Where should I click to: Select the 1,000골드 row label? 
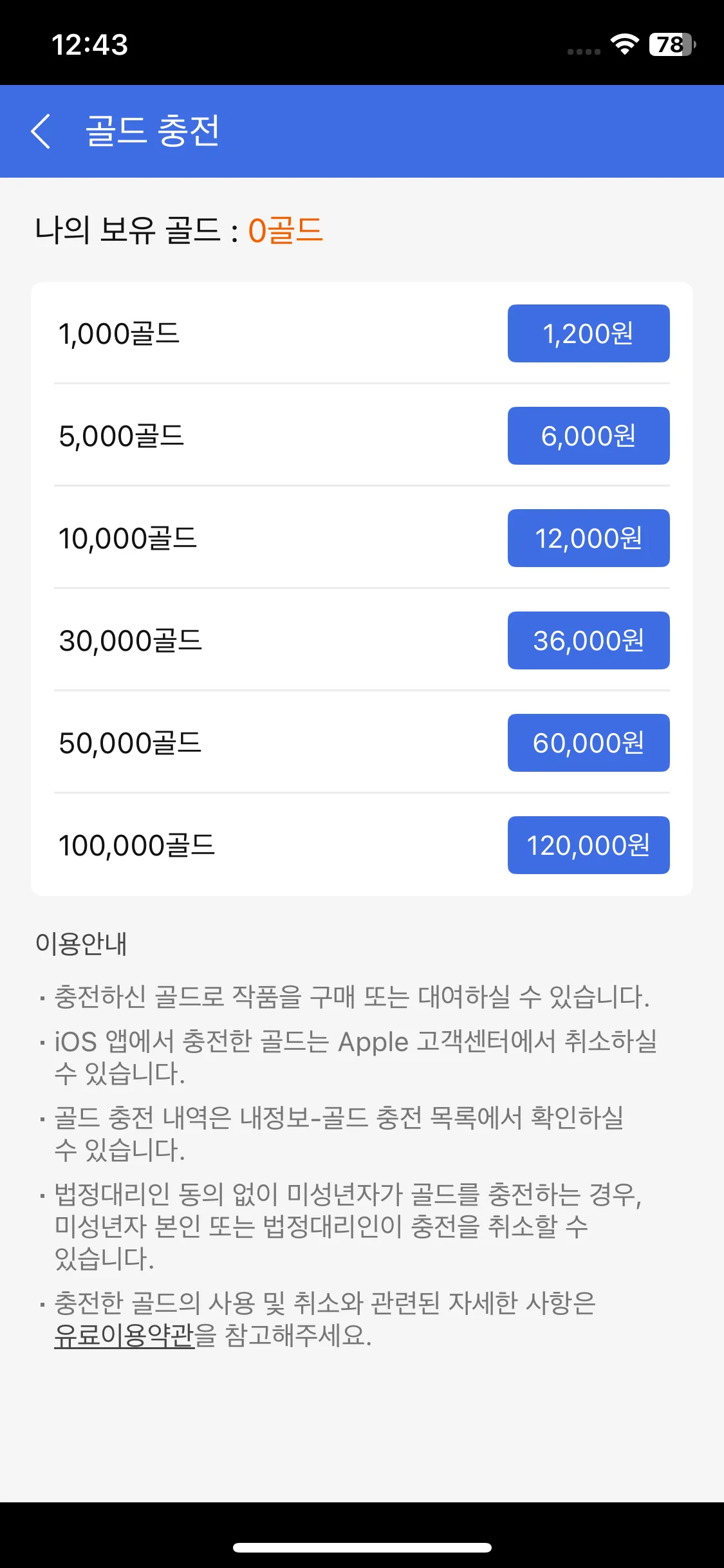119,333
